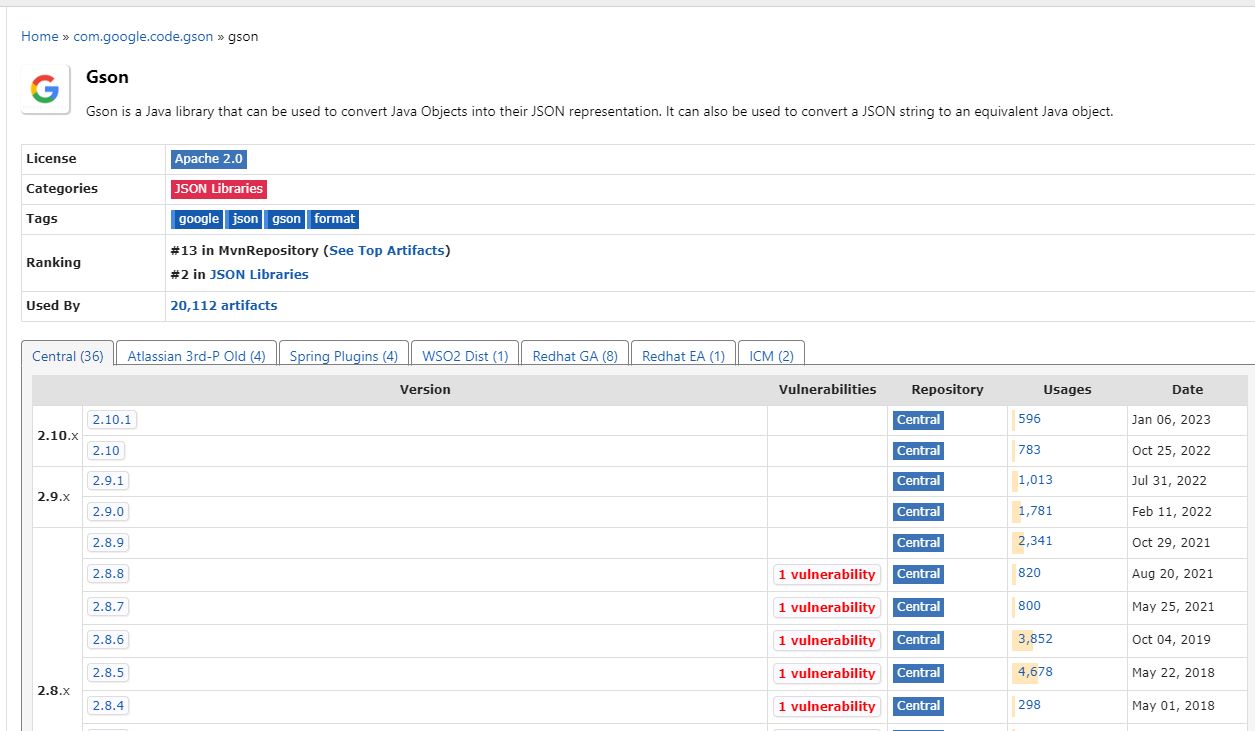Switch to Central (36) tab
Screen dimensions: 1255x731
68,356
